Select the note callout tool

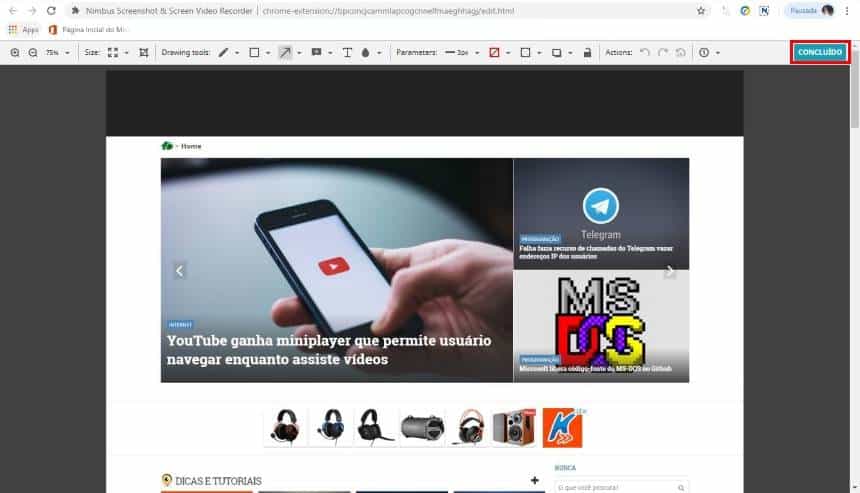point(316,53)
